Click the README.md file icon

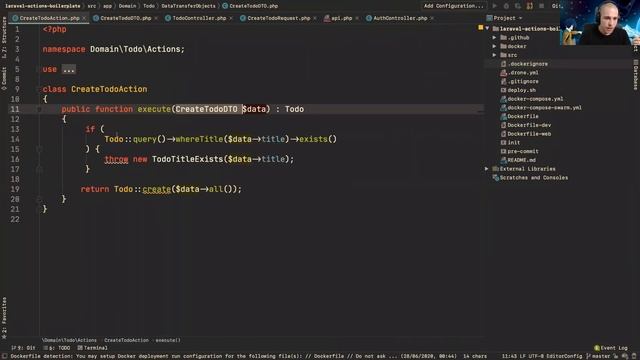(503, 160)
